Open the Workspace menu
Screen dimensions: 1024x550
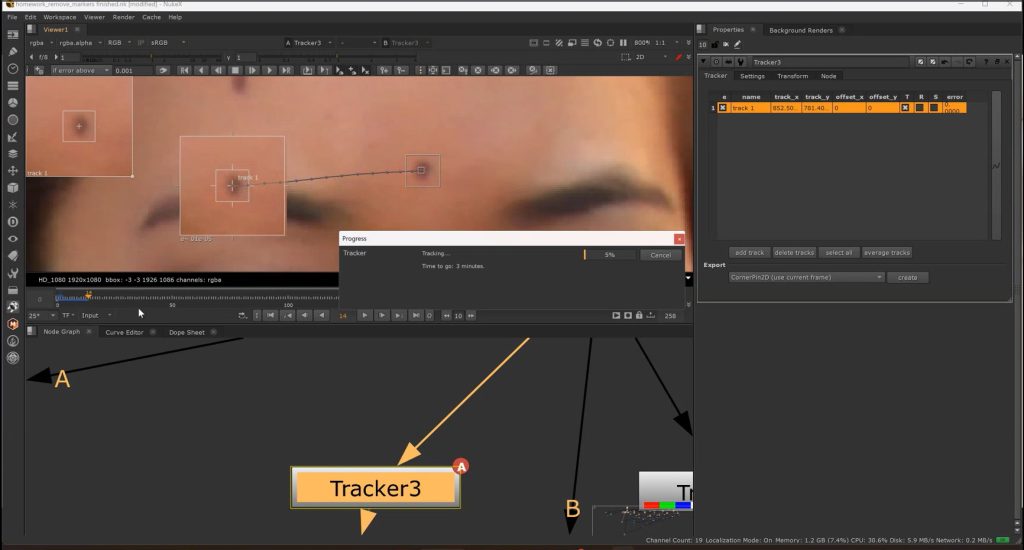(x=59, y=17)
